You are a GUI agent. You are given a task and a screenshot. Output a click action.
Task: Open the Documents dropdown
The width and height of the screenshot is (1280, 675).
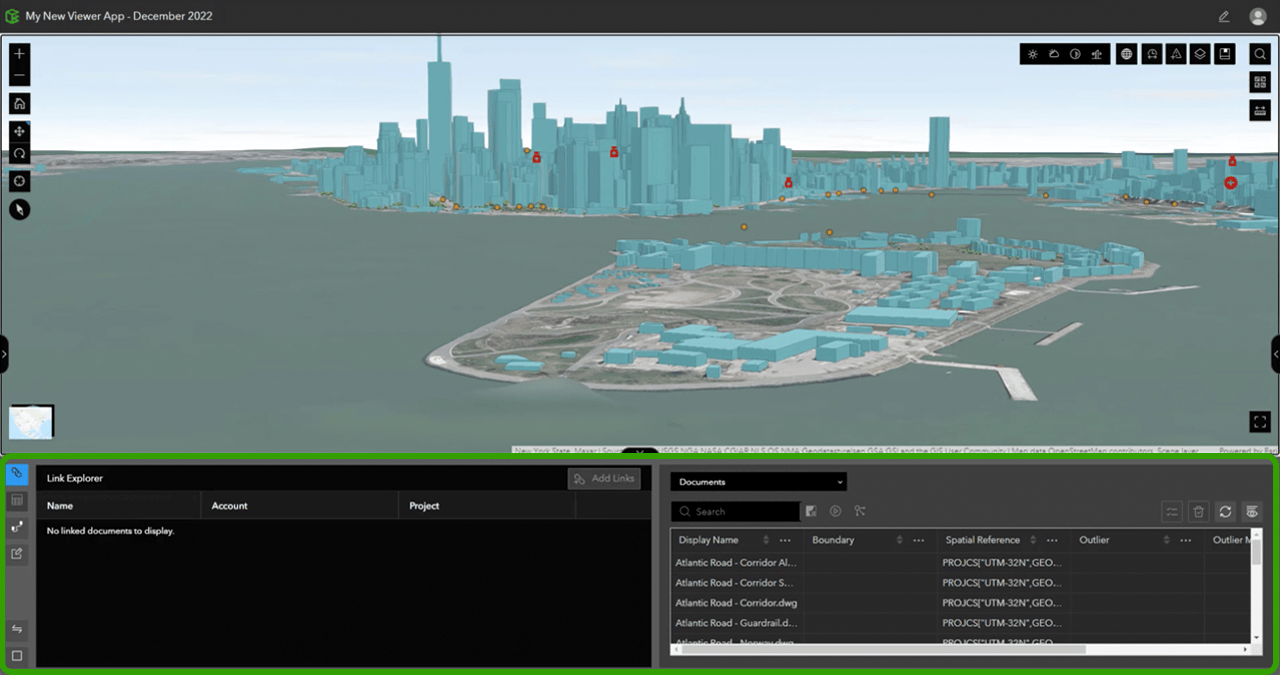click(x=757, y=481)
